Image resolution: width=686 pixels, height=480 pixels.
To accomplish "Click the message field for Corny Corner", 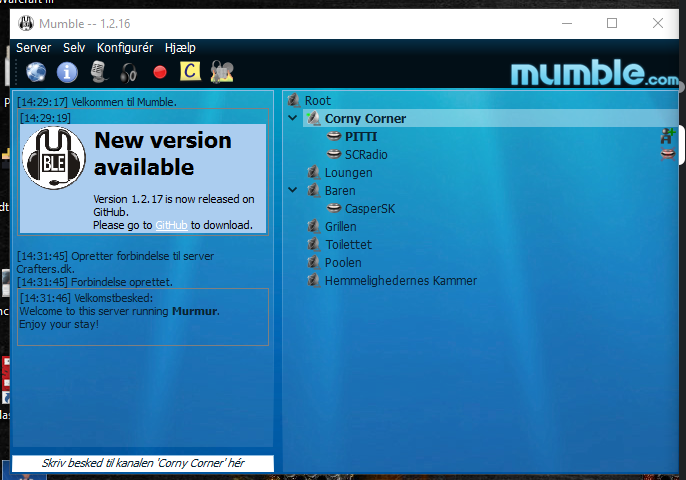I will (x=143, y=463).
